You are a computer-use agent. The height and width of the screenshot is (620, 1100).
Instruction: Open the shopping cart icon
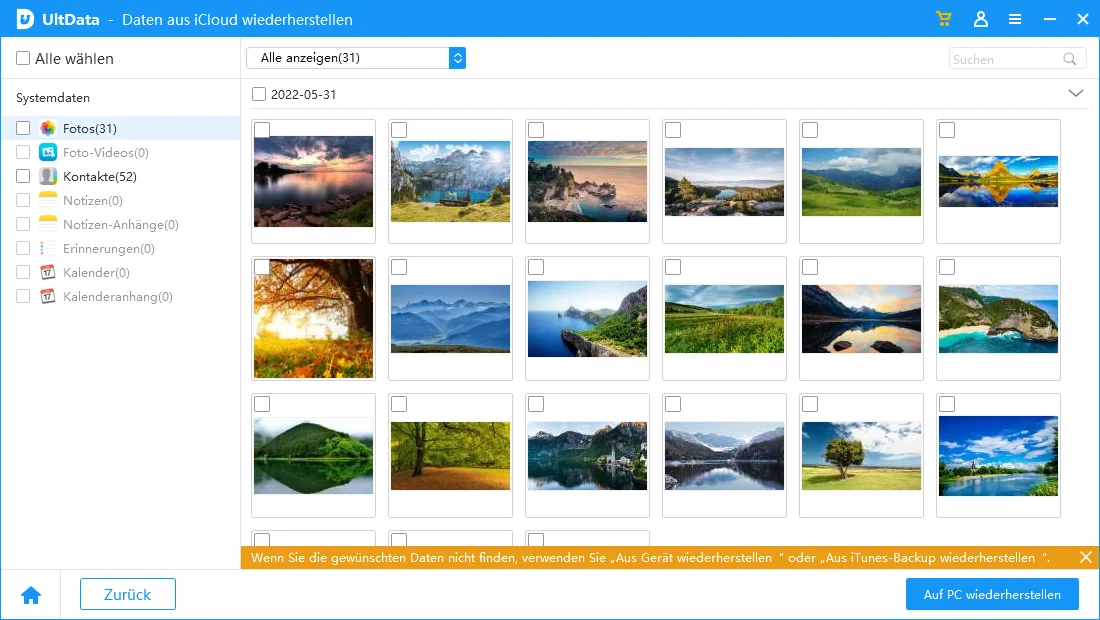click(x=943, y=19)
